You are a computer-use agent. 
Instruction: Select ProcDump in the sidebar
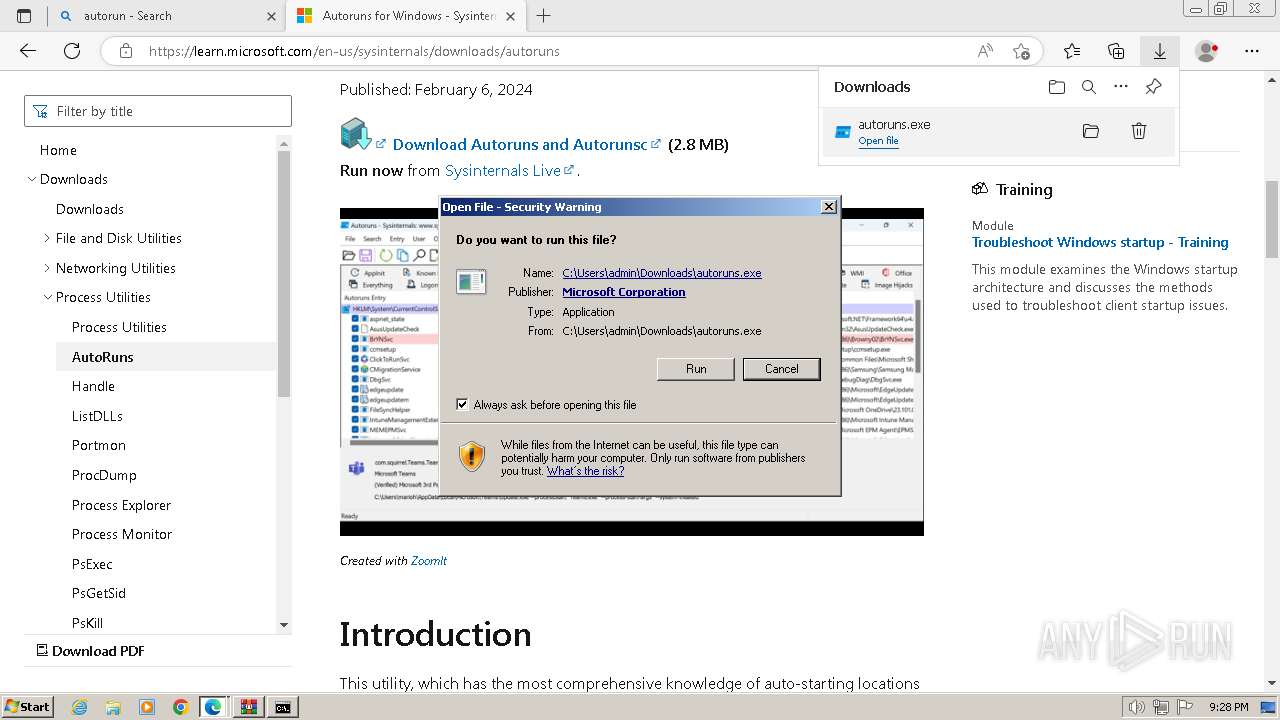[104, 475]
